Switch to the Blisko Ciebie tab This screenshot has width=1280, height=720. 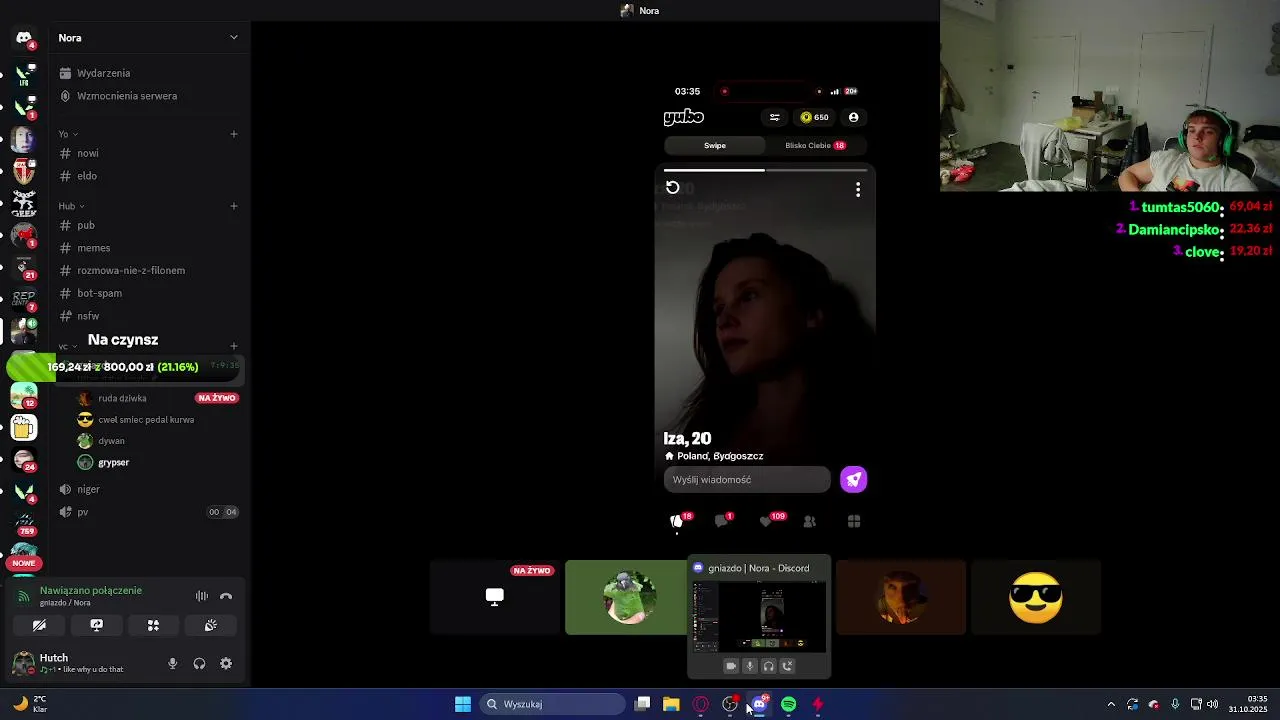(x=815, y=146)
